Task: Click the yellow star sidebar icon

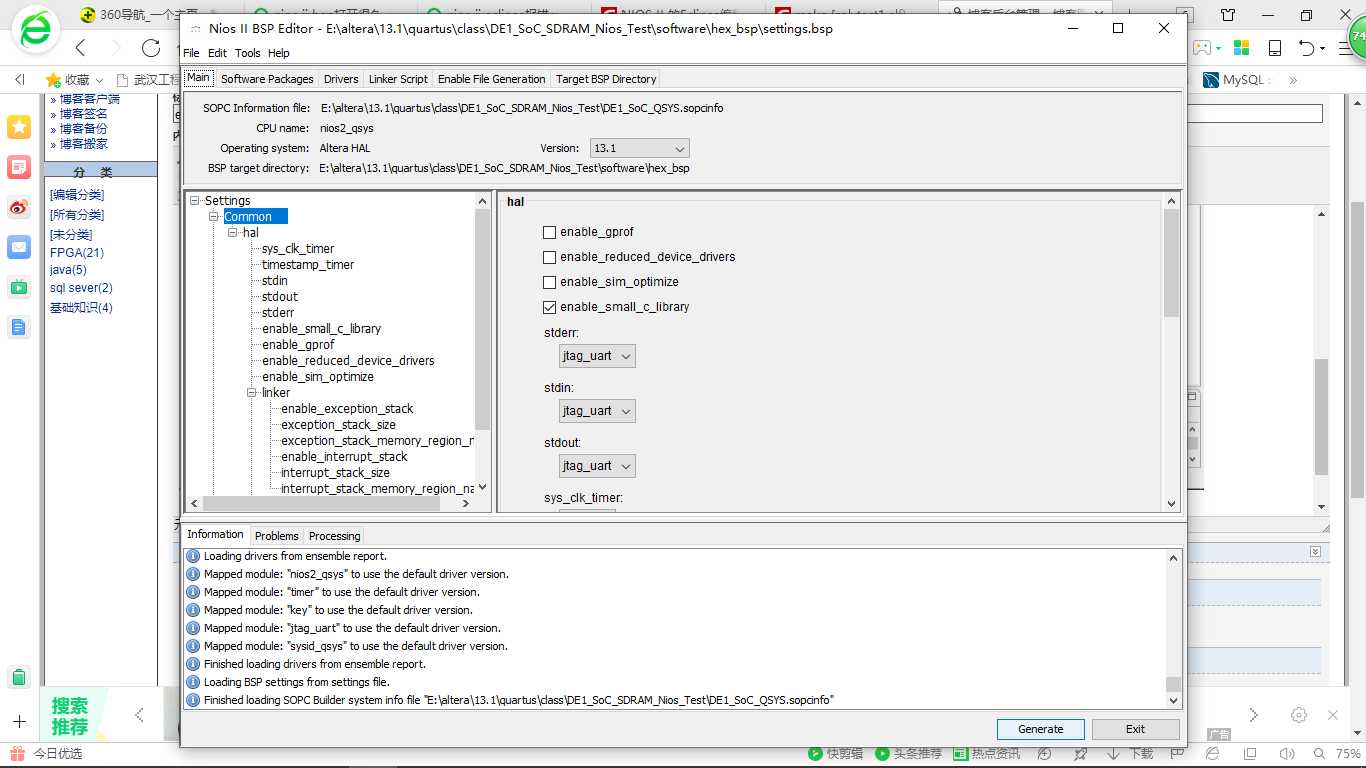Action: point(19,127)
